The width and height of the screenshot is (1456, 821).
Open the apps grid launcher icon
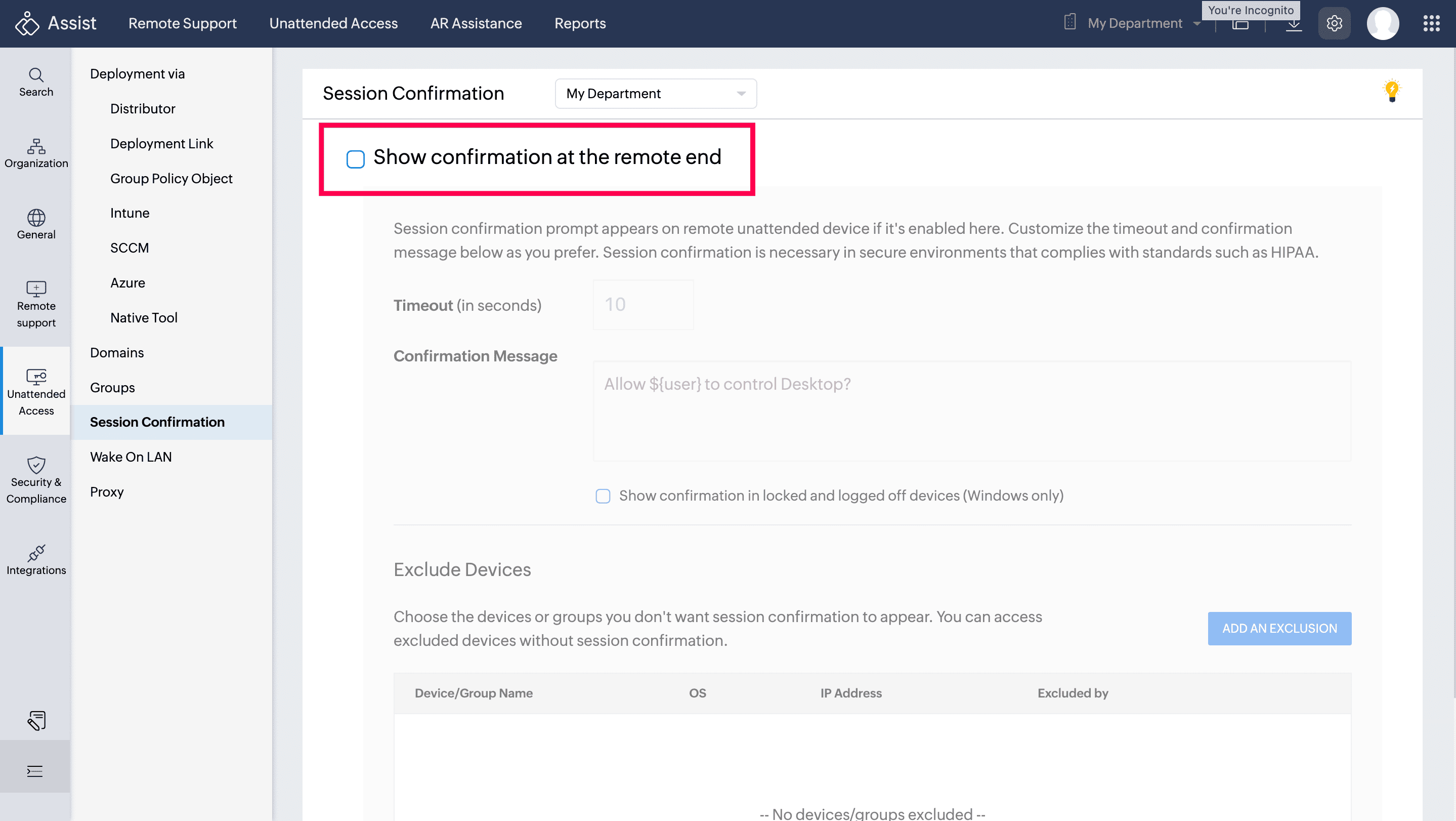pos(1431,23)
